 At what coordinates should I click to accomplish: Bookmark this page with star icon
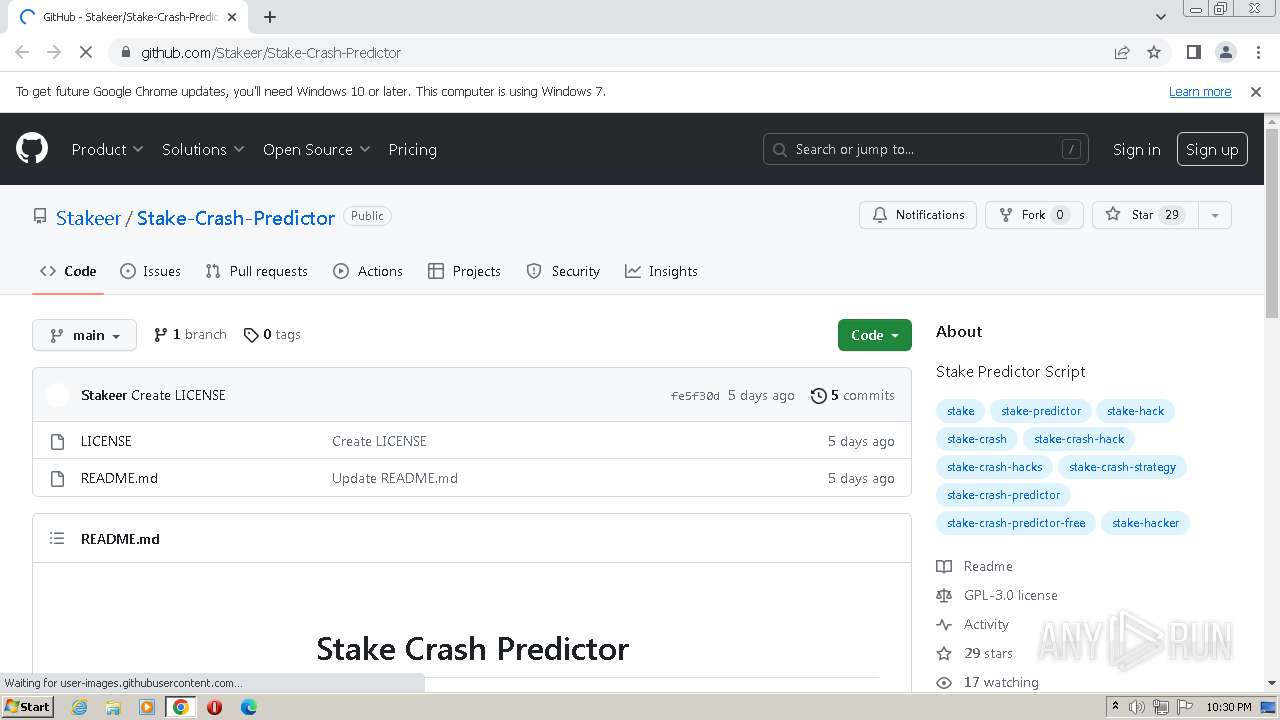(x=1154, y=52)
